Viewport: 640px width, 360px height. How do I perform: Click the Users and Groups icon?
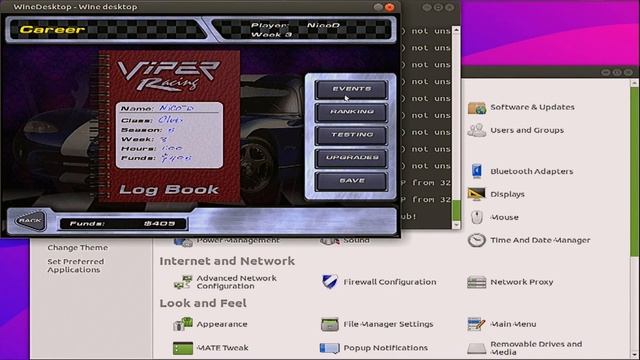pos(476,131)
